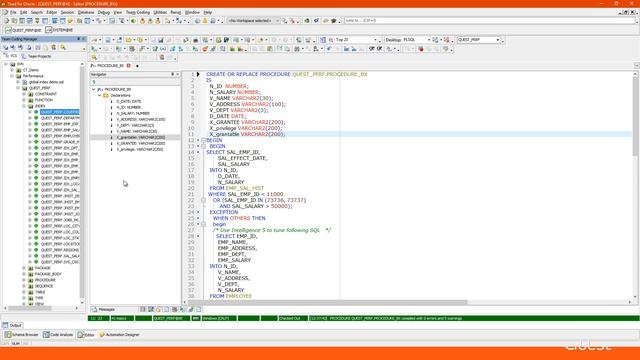Open the Automation Designer window button
Image resolution: width=640 pixels, height=360 pixels.
click(x=119, y=335)
